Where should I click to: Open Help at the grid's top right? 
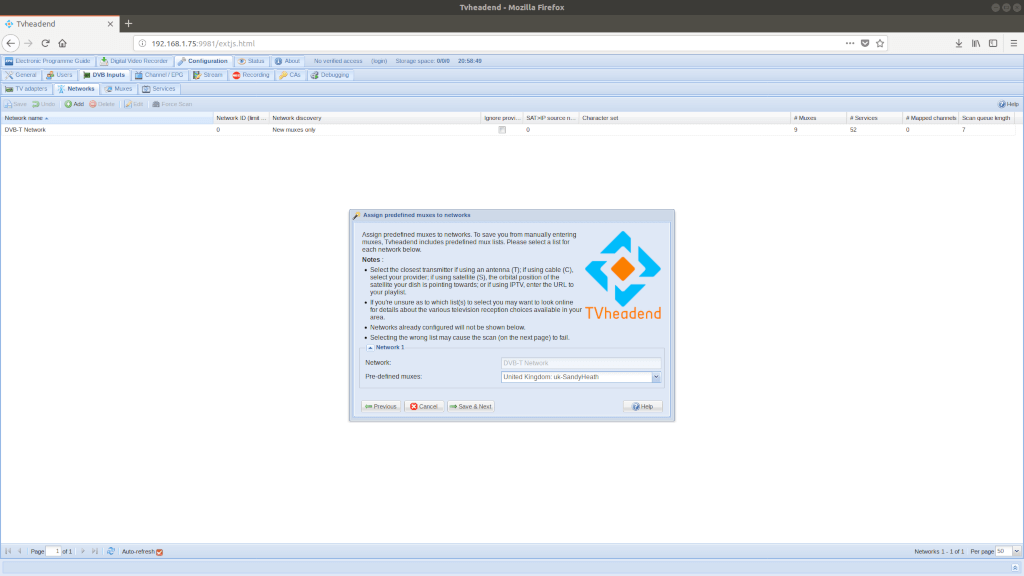(x=1008, y=104)
